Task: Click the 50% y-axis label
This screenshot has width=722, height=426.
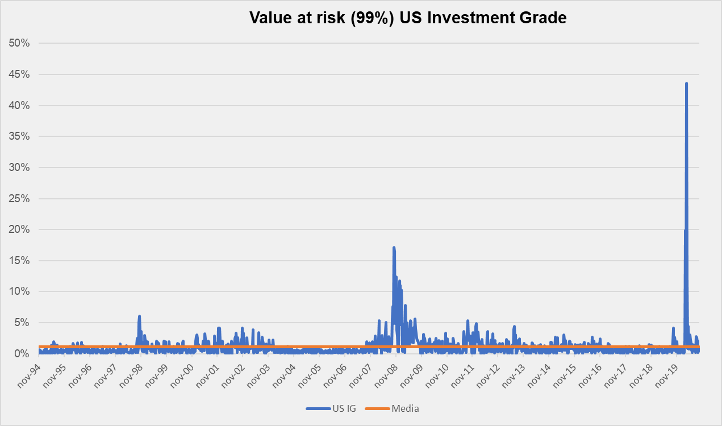Action: pyautogui.click(x=19, y=43)
